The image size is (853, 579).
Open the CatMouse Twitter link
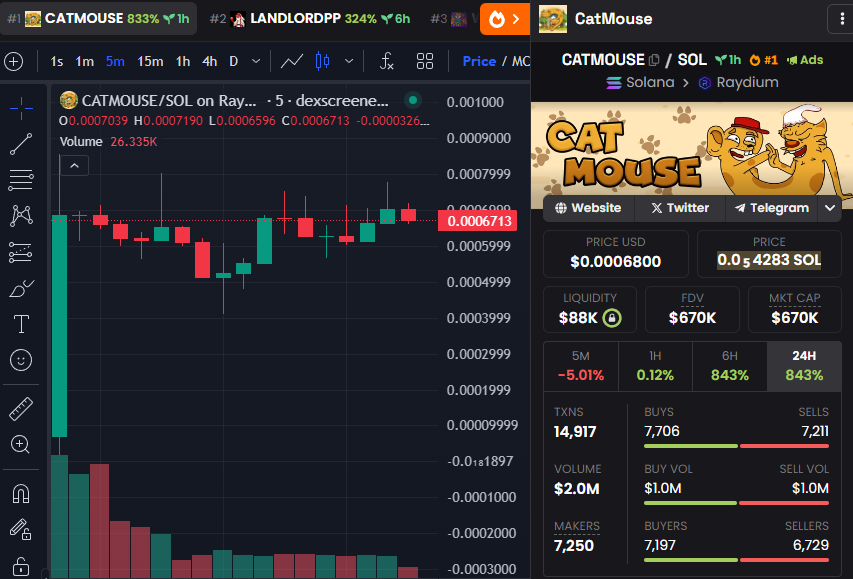(680, 208)
